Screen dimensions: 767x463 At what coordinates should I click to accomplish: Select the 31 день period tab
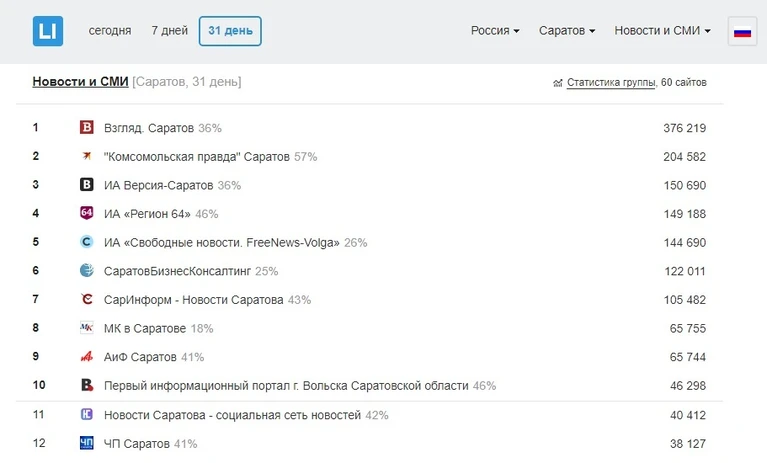pyautogui.click(x=230, y=31)
